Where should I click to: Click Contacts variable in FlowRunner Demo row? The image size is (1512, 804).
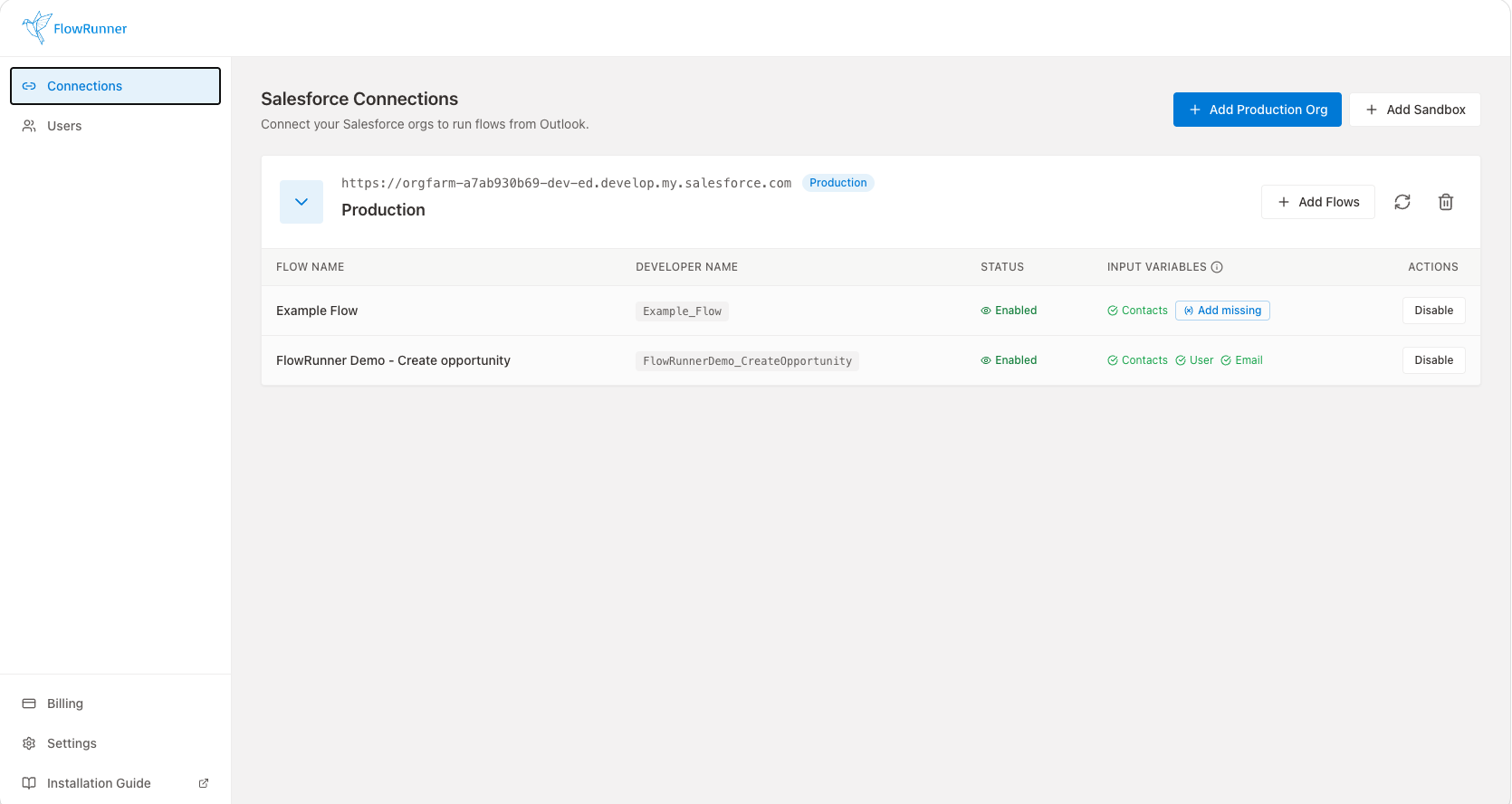point(1137,360)
